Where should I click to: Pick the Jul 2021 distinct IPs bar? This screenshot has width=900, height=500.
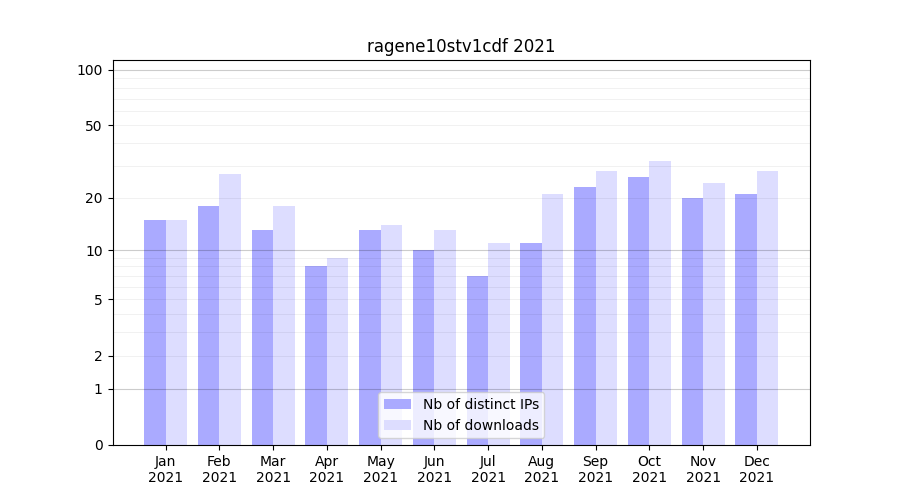tap(477, 360)
